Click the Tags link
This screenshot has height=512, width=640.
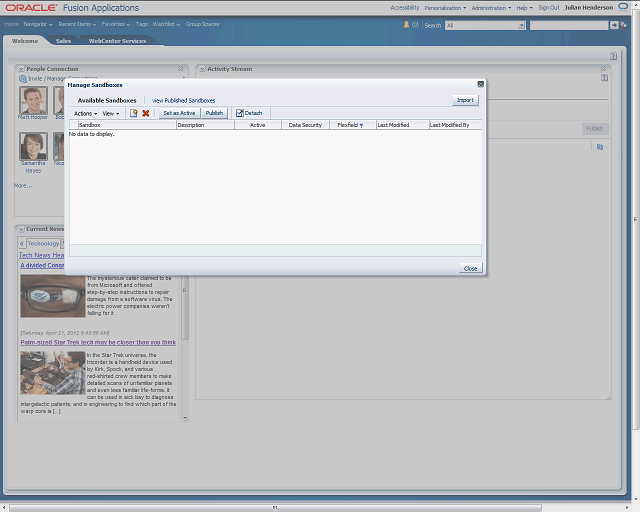[142, 24]
